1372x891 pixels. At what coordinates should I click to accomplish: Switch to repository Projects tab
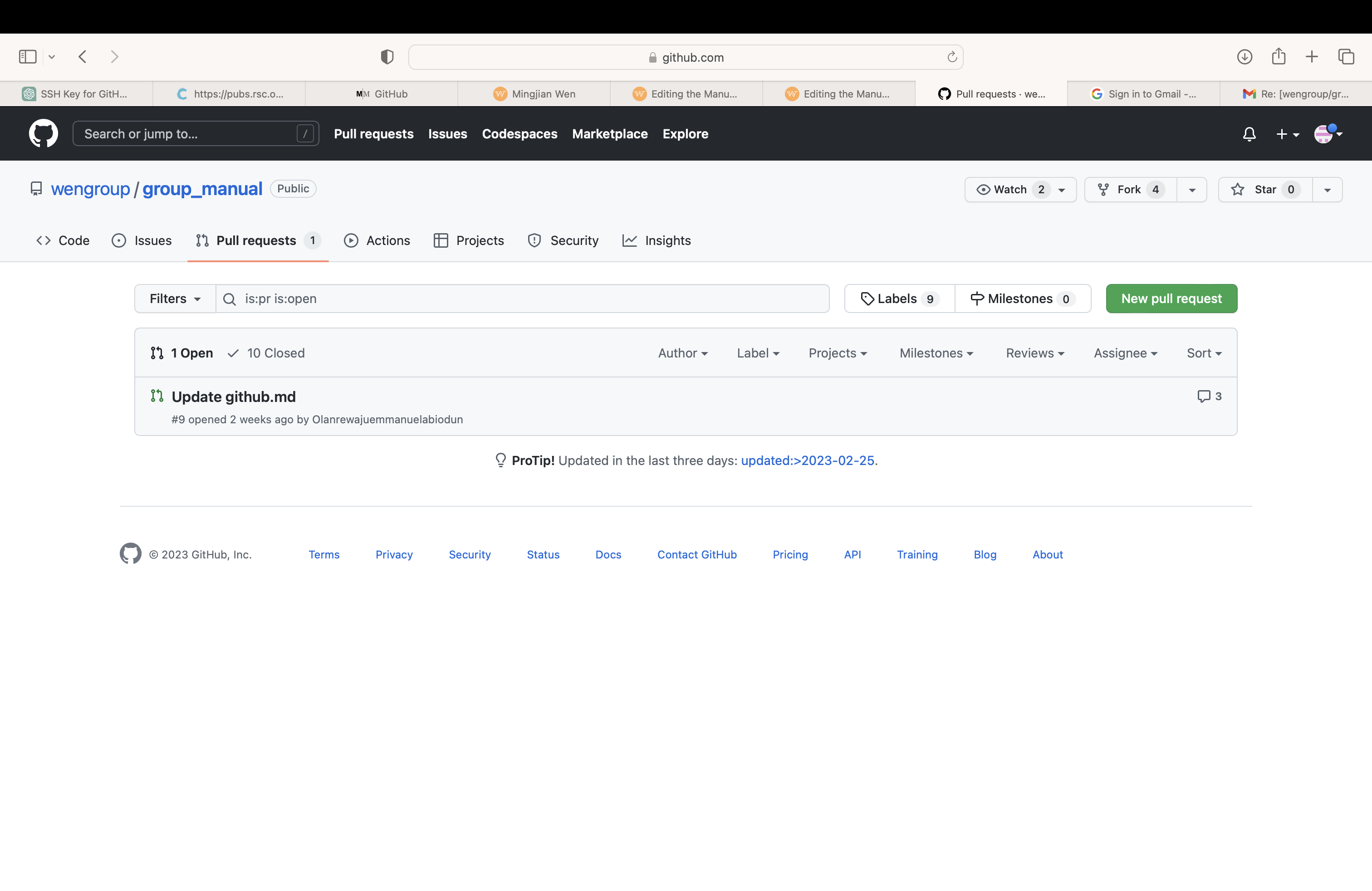469,240
